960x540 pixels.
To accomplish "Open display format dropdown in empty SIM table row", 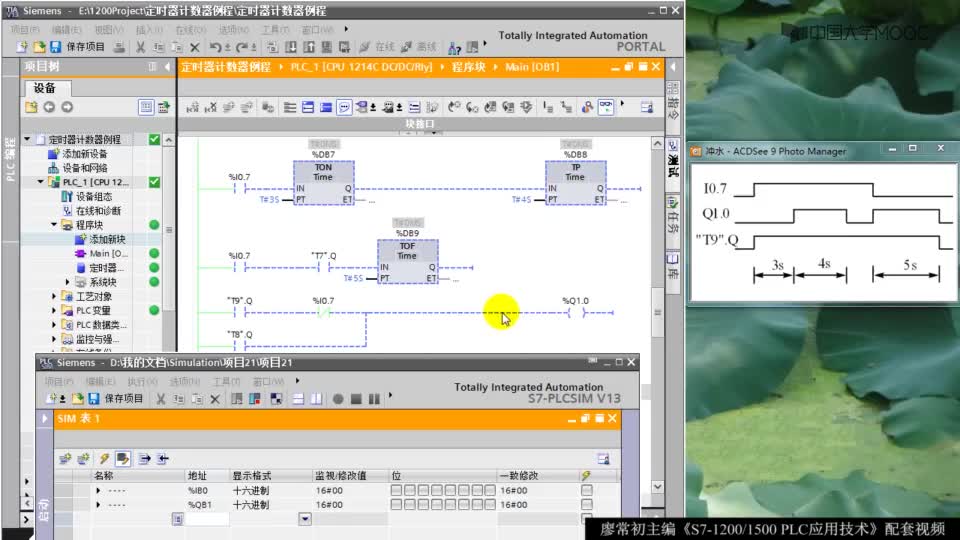I will 305,519.
